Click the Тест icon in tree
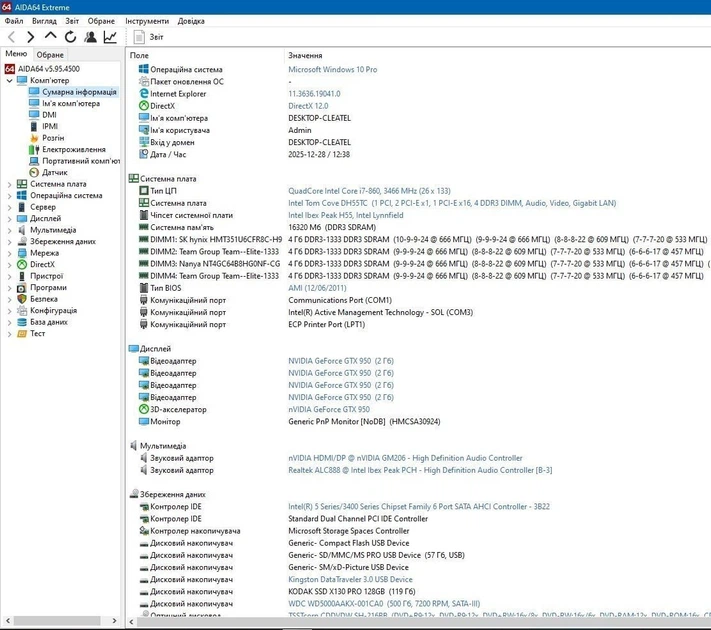This screenshot has height=630, width=711. click(x=22, y=334)
